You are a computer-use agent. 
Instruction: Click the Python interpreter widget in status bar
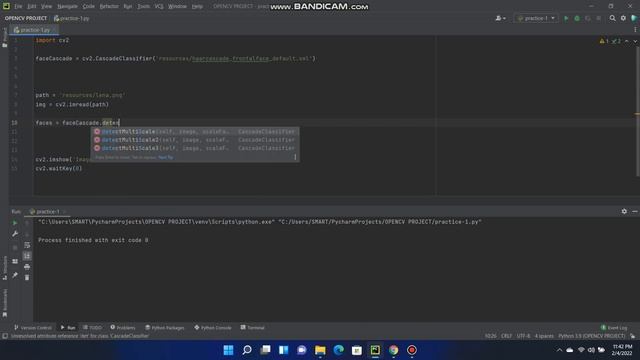(x=591, y=336)
